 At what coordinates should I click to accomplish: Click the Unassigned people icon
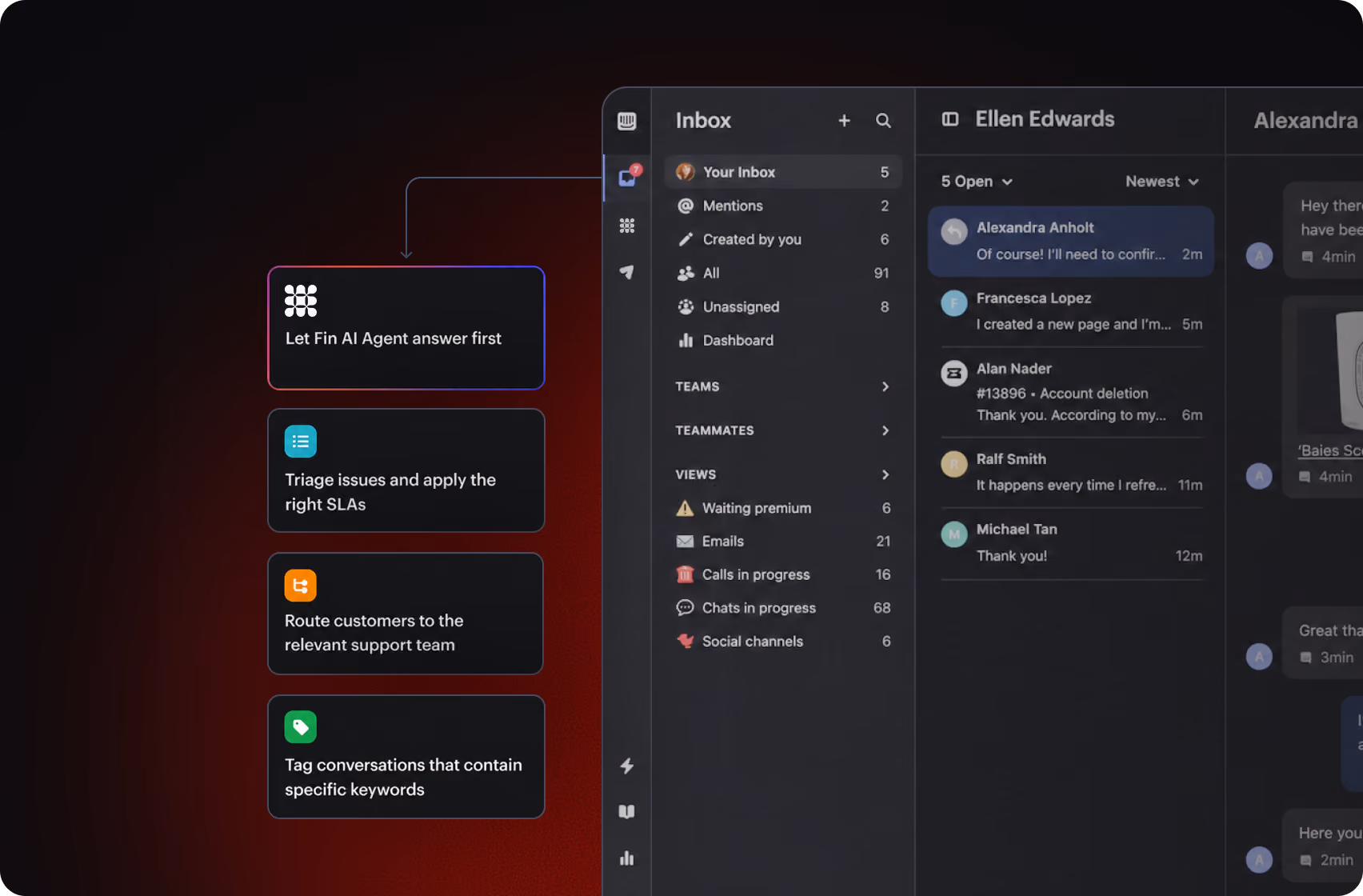[685, 306]
